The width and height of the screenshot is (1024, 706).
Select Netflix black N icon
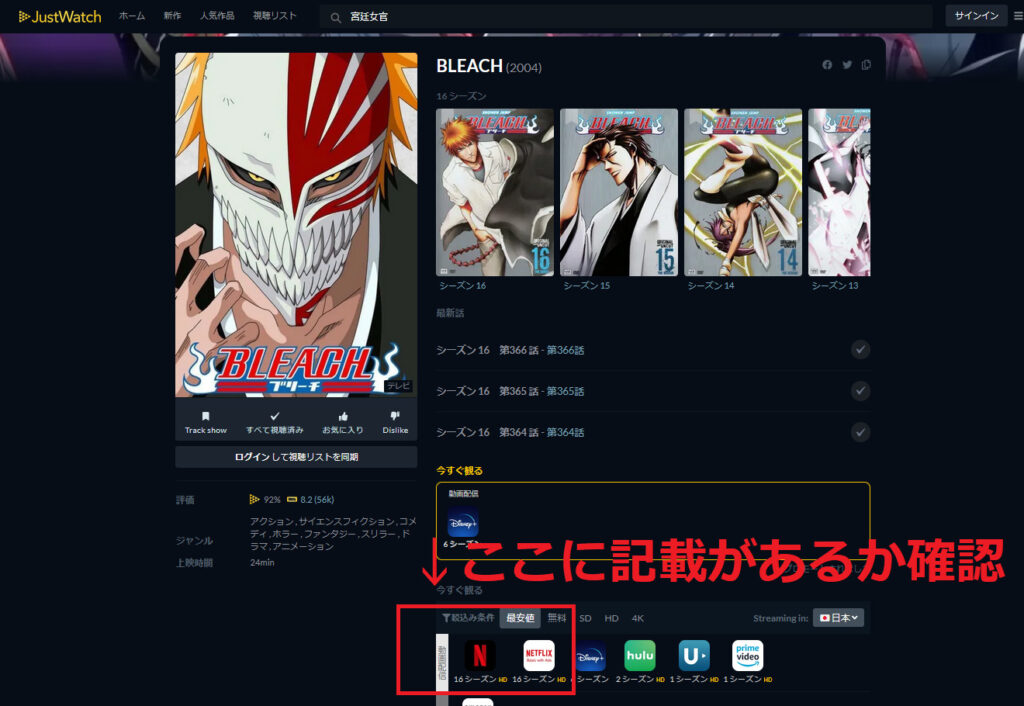[x=480, y=655]
